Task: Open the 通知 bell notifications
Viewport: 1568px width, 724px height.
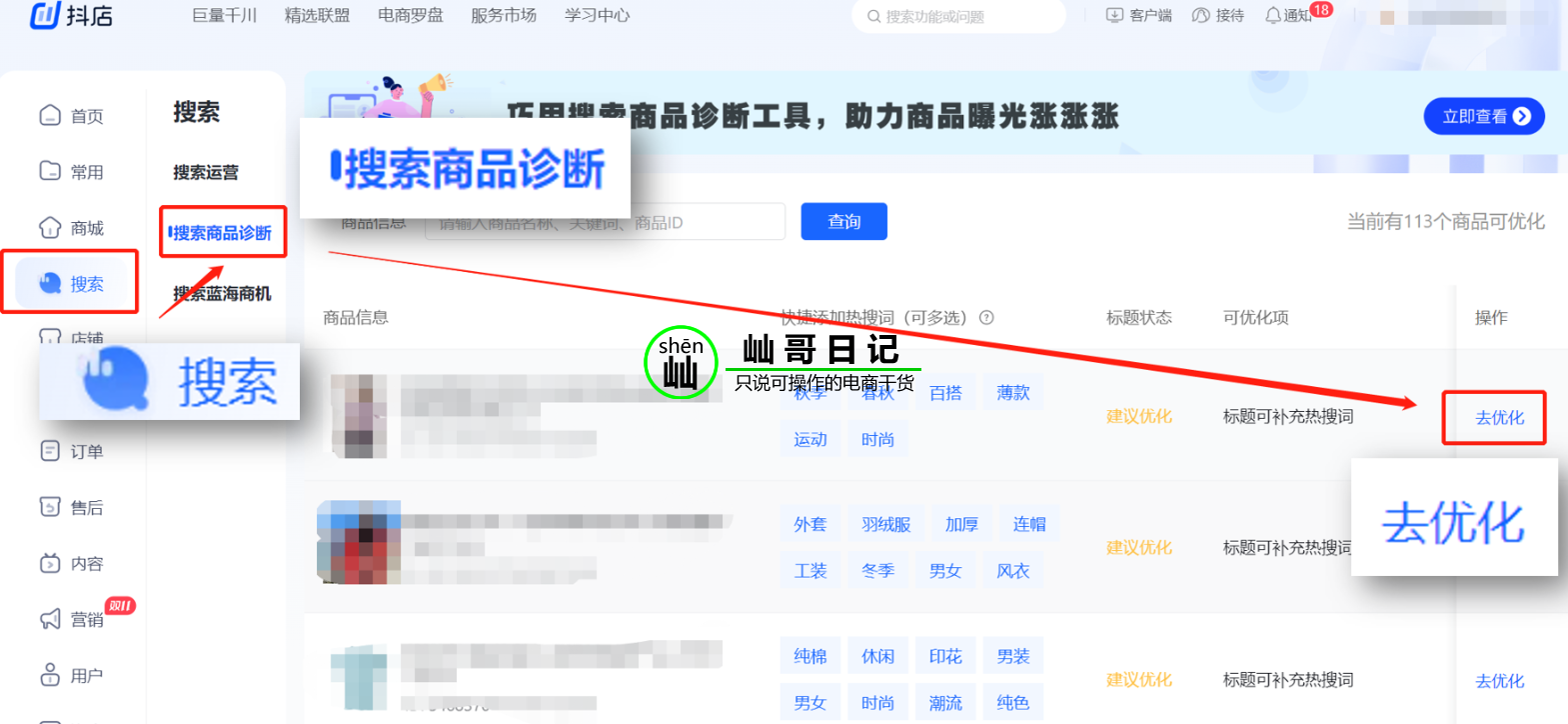Action: click(1287, 15)
